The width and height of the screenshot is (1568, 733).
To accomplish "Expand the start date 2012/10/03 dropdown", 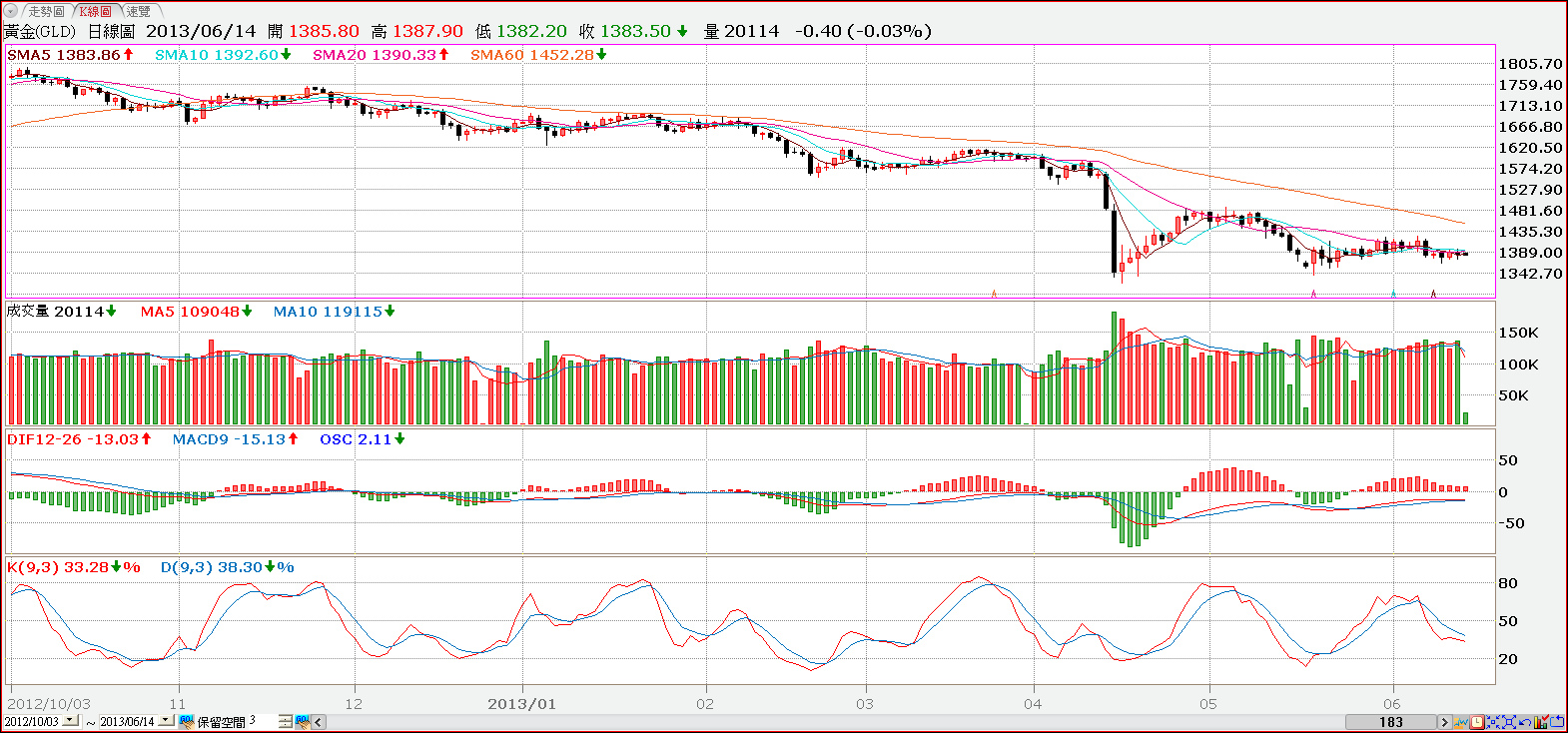I will 70,721.
